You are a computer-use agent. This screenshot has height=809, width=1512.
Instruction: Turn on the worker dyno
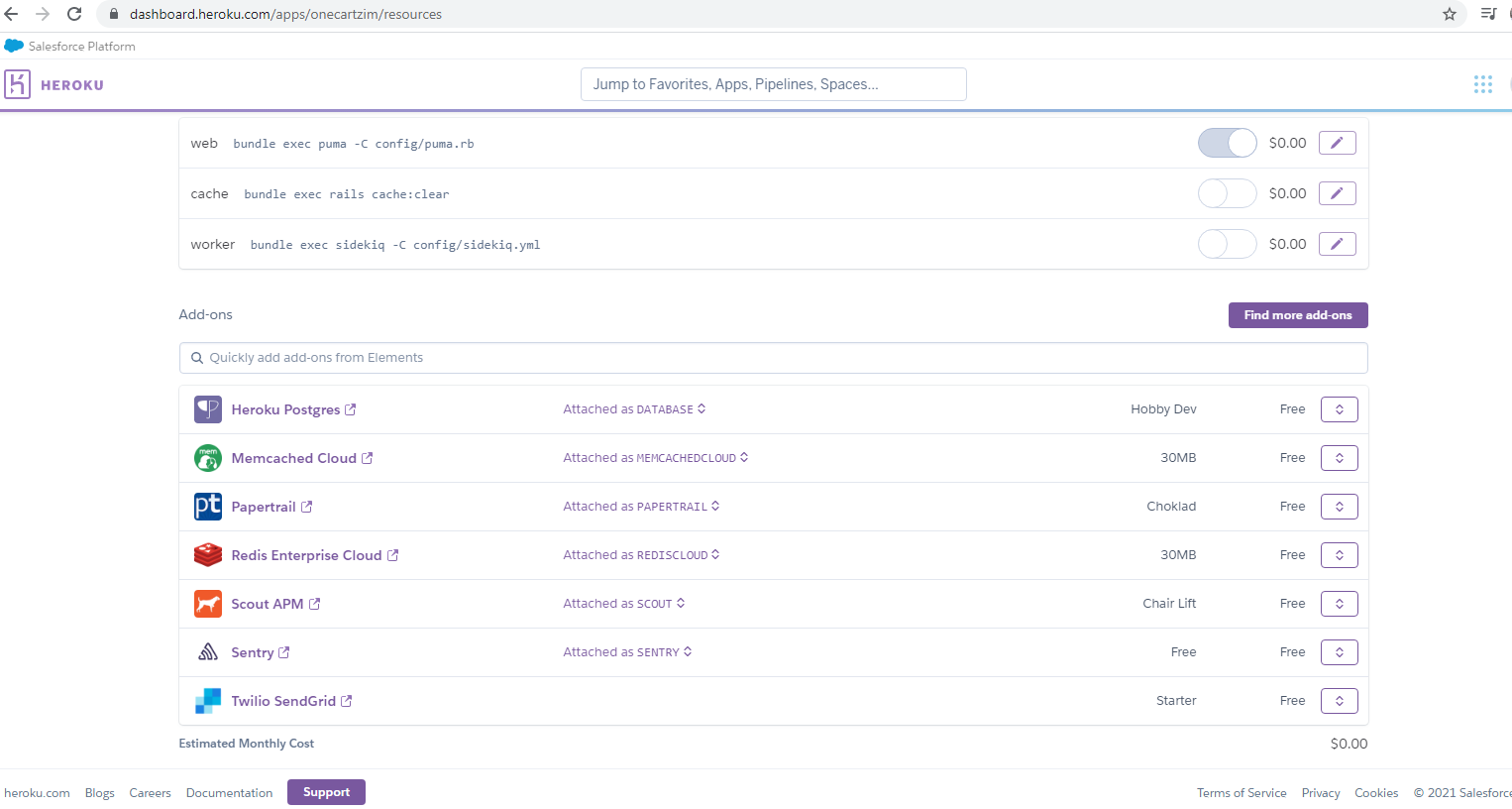point(1227,243)
